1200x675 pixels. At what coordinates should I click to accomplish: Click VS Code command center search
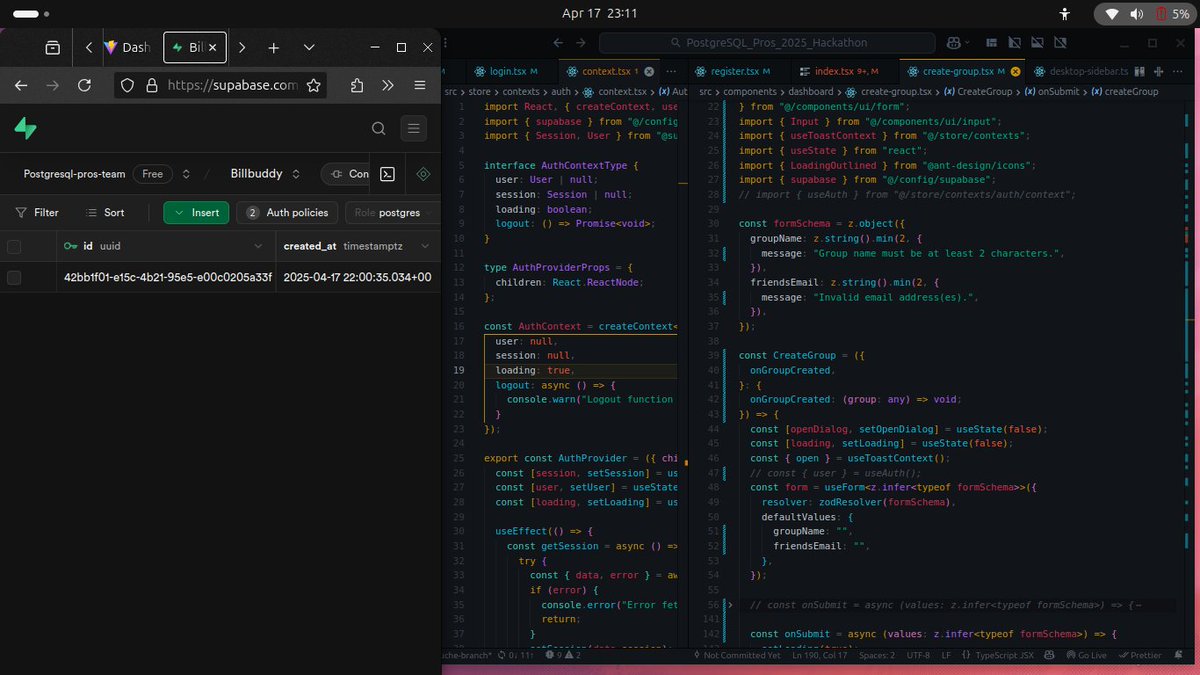click(x=768, y=43)
